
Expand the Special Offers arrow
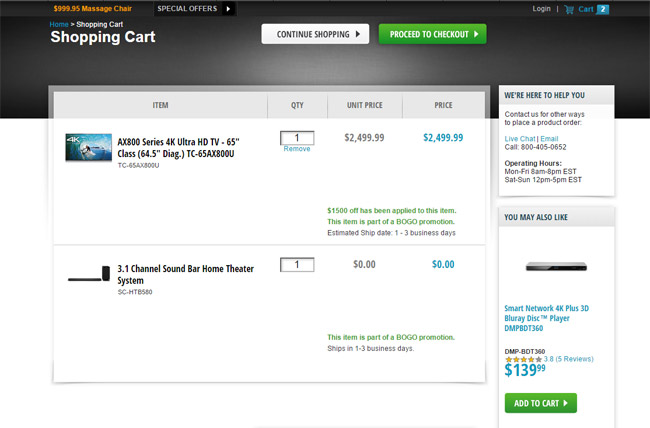pos(228,9)
